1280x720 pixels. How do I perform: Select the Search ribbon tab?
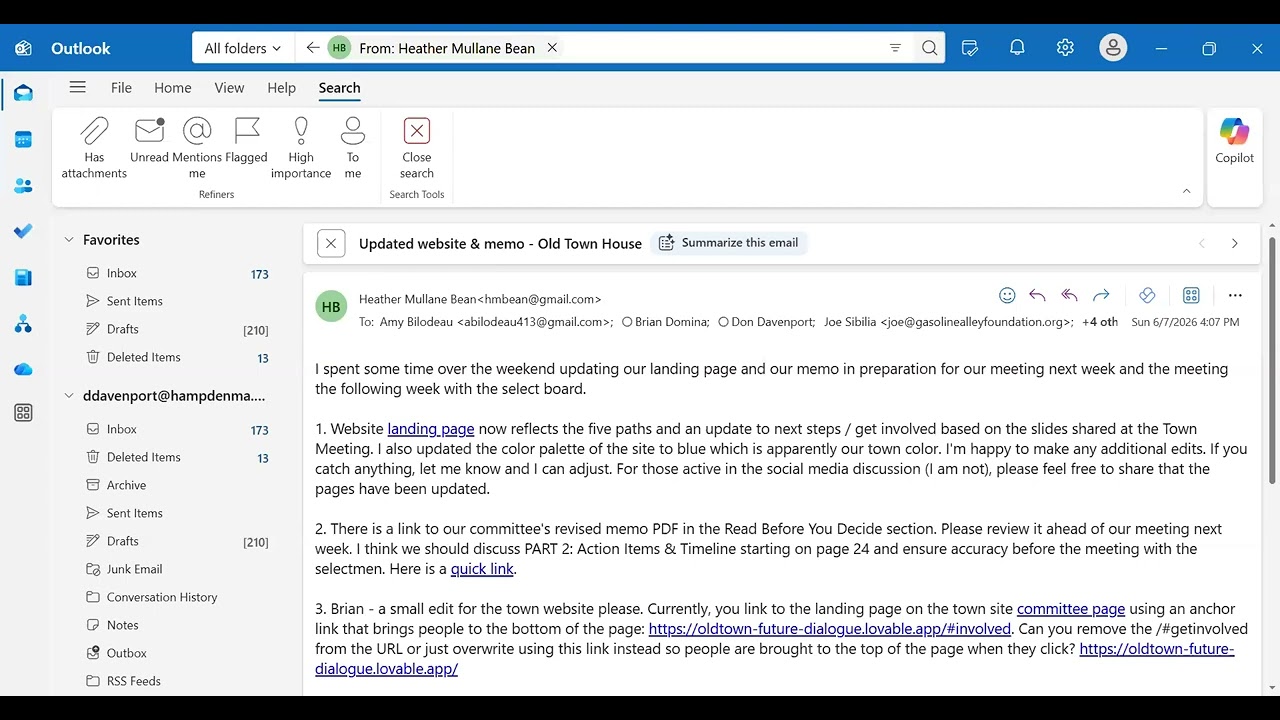[340, 88]
